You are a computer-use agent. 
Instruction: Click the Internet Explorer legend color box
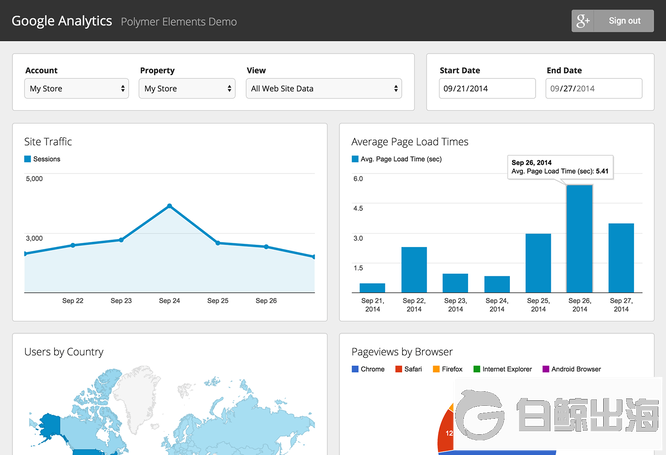477,370
